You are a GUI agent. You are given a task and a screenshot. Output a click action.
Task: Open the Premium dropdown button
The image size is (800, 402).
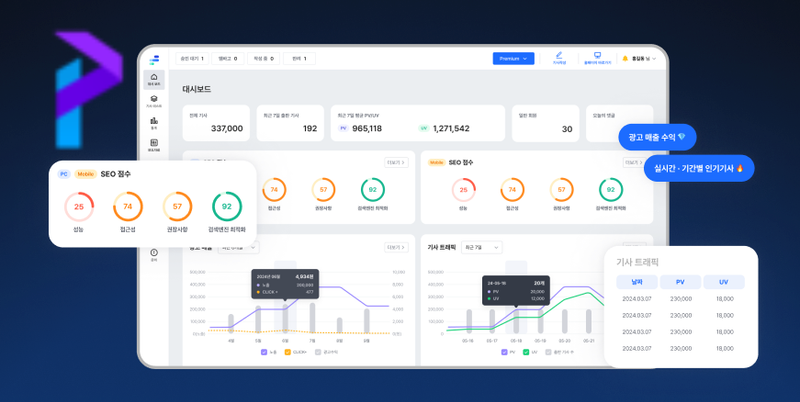point(513,59)
